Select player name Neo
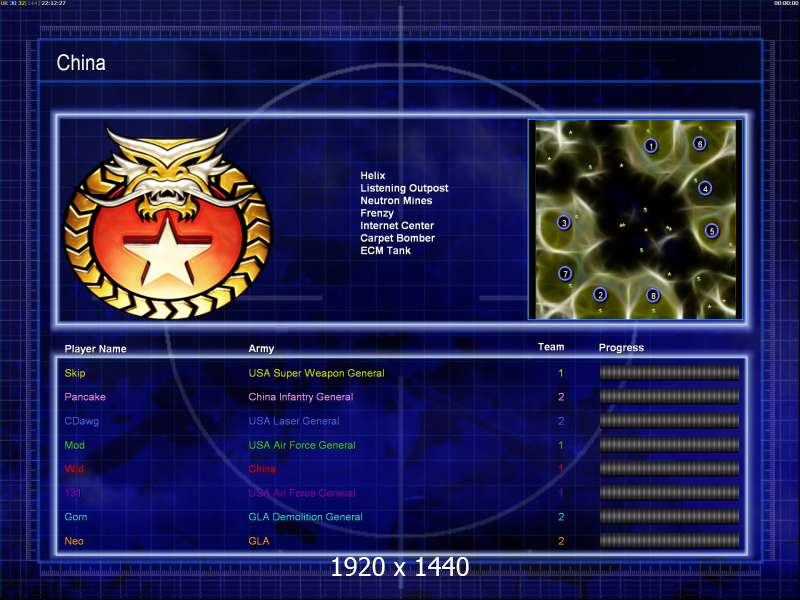 click(x=74, y=541)
